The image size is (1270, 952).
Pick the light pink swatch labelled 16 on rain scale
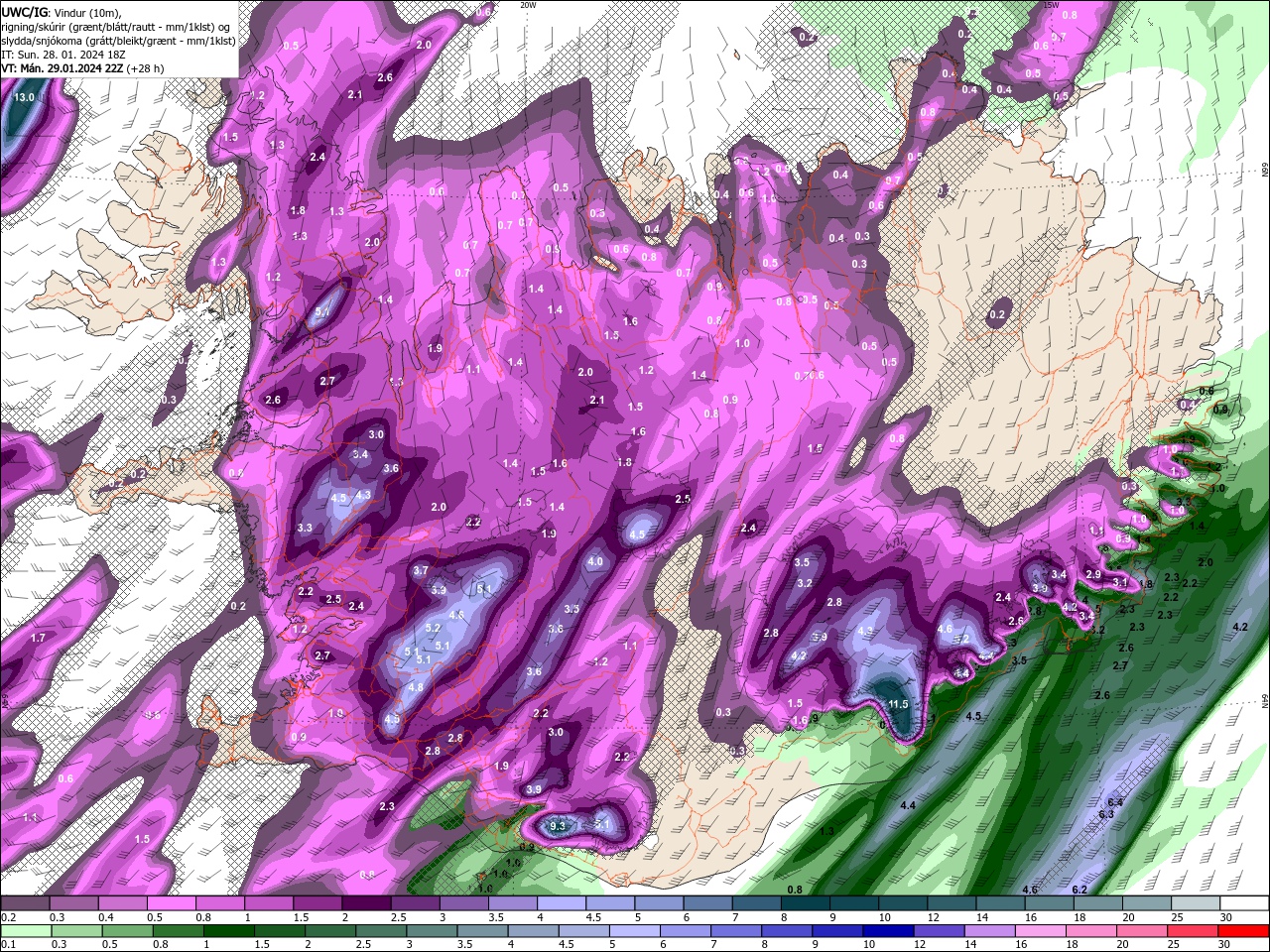(x=1041, y=931)
